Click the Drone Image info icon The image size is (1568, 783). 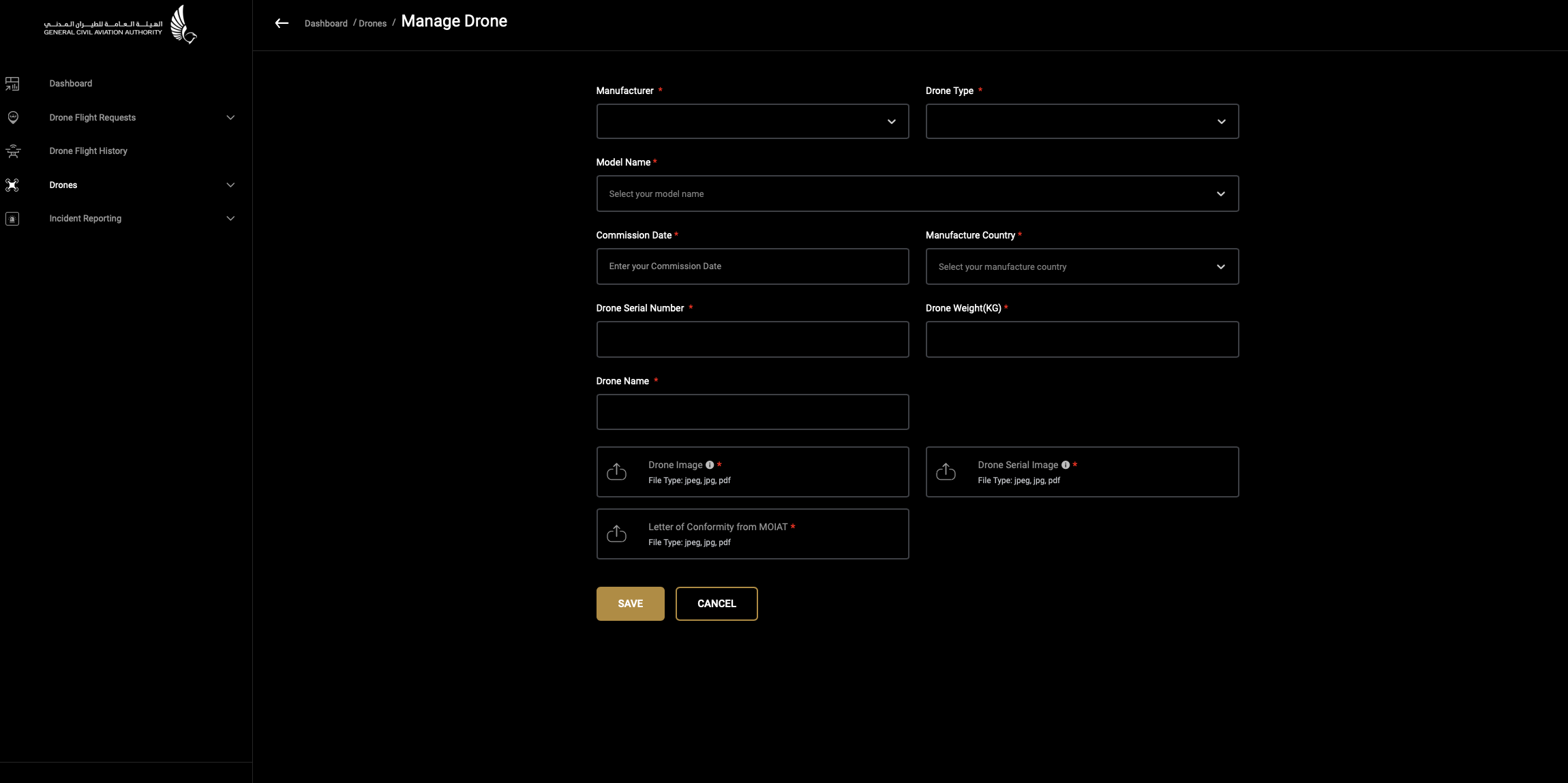(710, 465)
